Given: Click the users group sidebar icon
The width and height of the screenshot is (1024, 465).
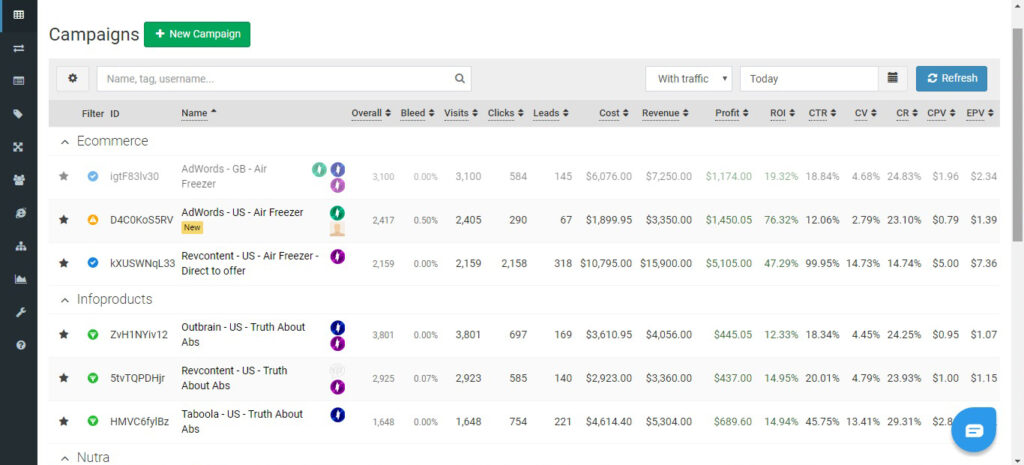Looking at the screenshot, I should (18, 180).
